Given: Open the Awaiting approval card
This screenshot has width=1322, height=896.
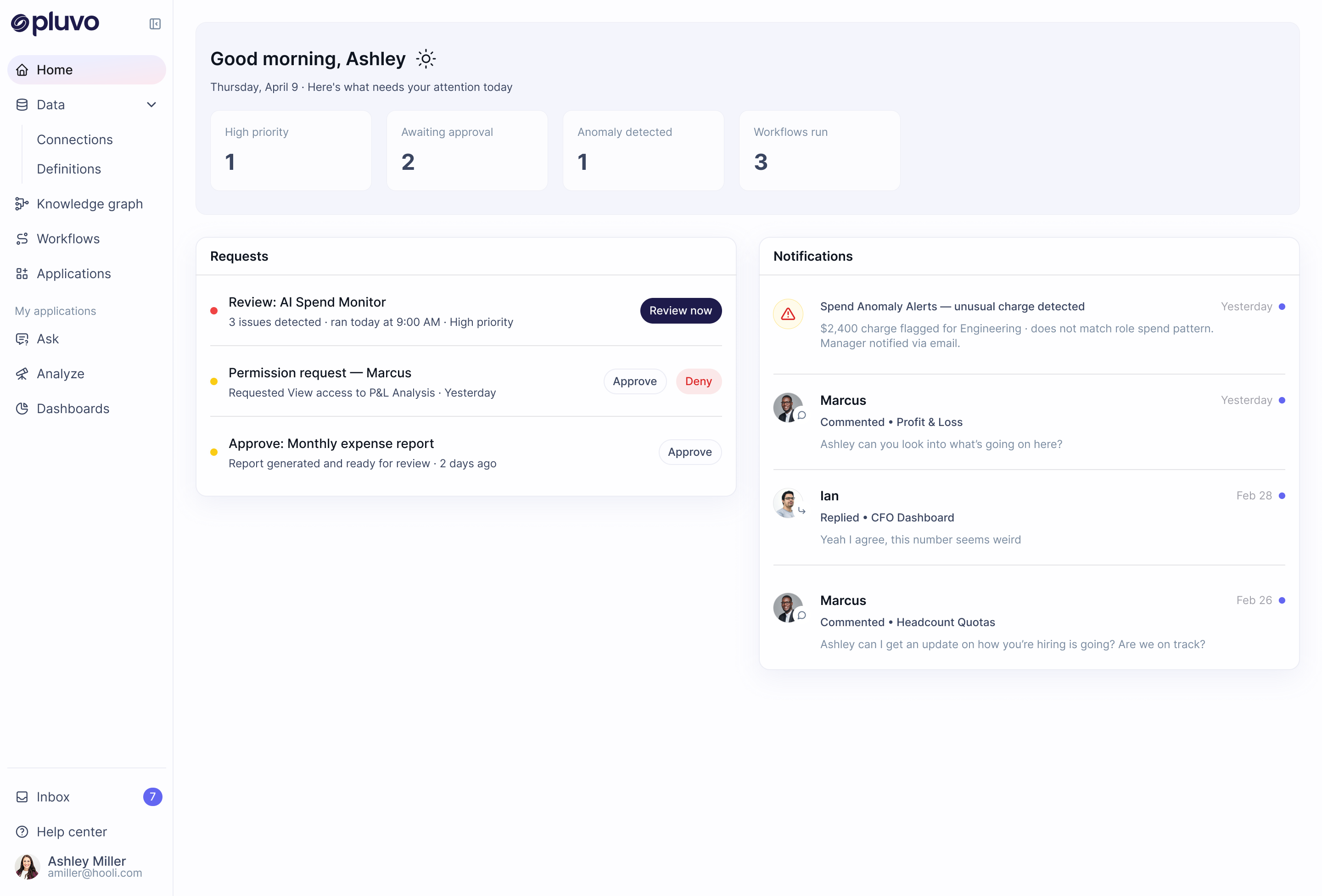Looking at the screenshot, I should tap(466, 150).
